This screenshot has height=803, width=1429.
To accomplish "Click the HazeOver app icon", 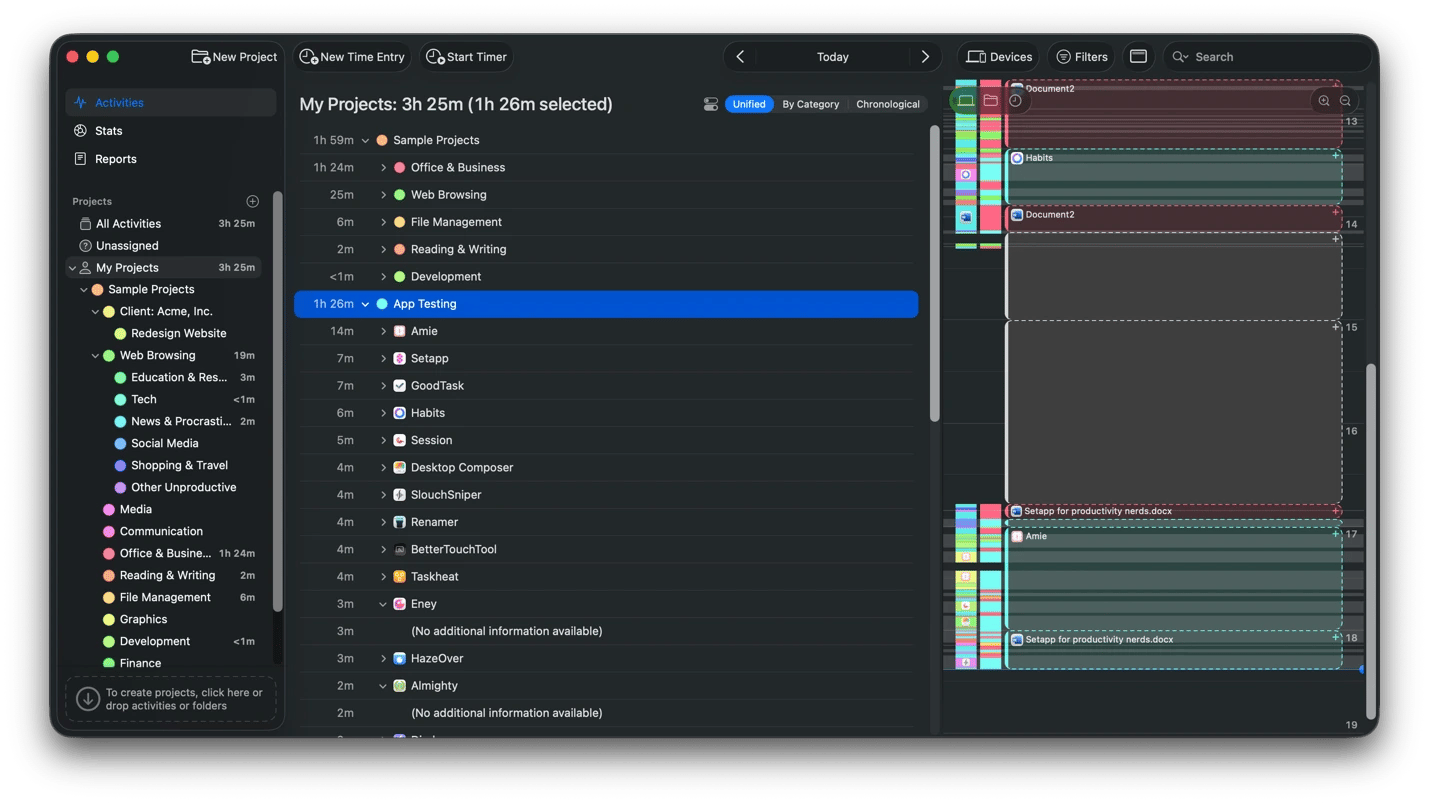I will [x=399, y=658].
